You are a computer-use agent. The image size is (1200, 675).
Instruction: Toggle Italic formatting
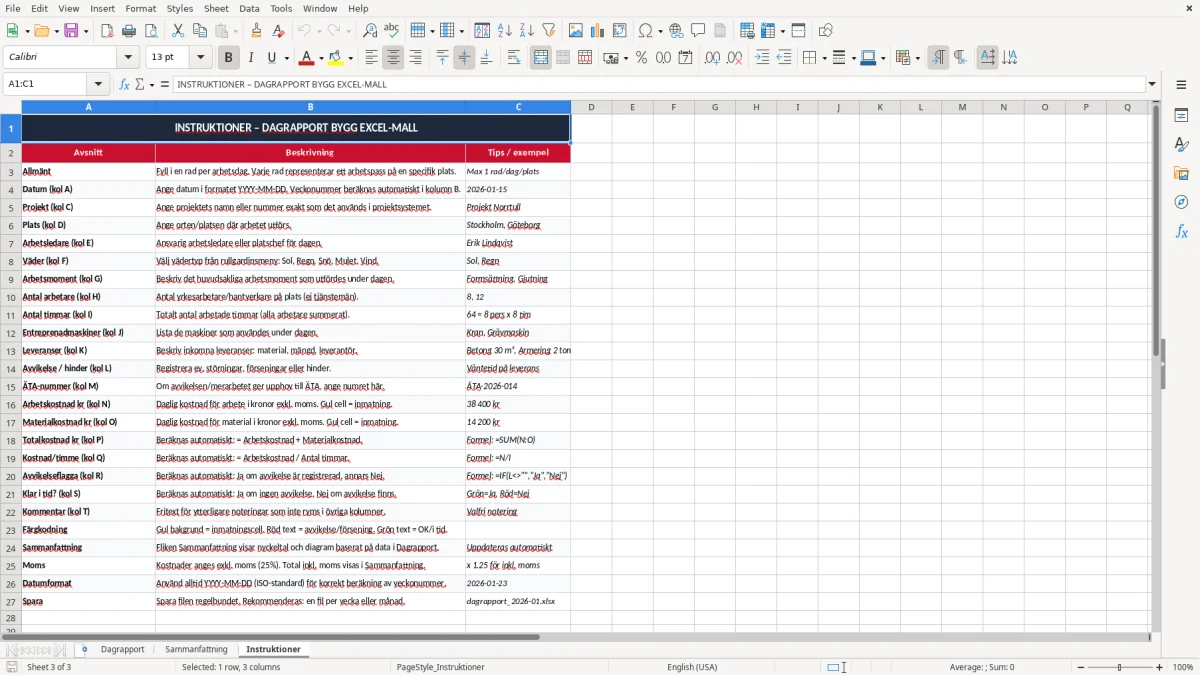250,58
